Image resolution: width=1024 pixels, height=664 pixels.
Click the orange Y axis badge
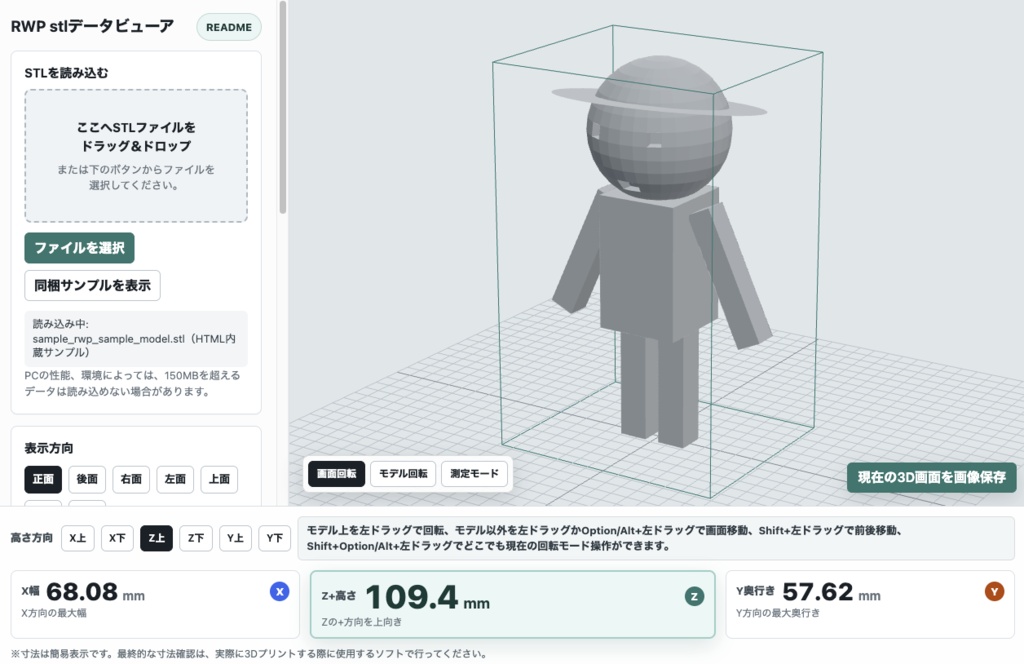[x=995, y=592]
